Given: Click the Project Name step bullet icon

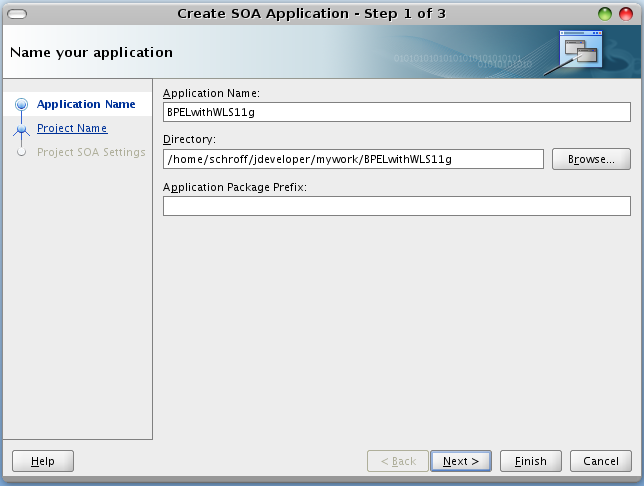Looking at the screenshot, I should tap(21, 129).
